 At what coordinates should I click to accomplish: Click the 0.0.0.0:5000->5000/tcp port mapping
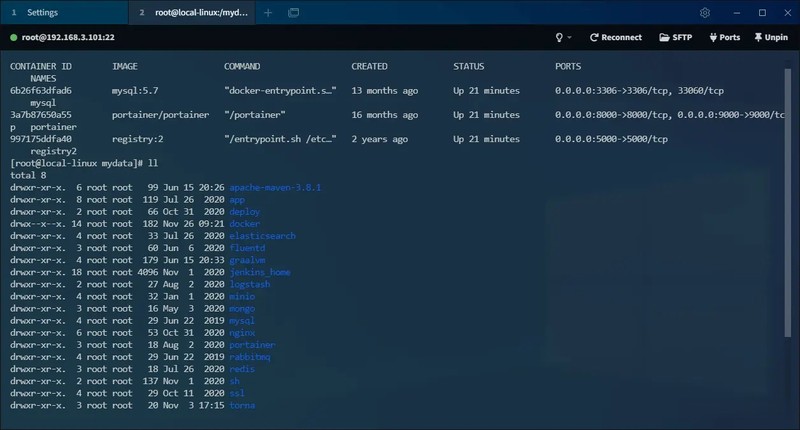pos(611,139)
